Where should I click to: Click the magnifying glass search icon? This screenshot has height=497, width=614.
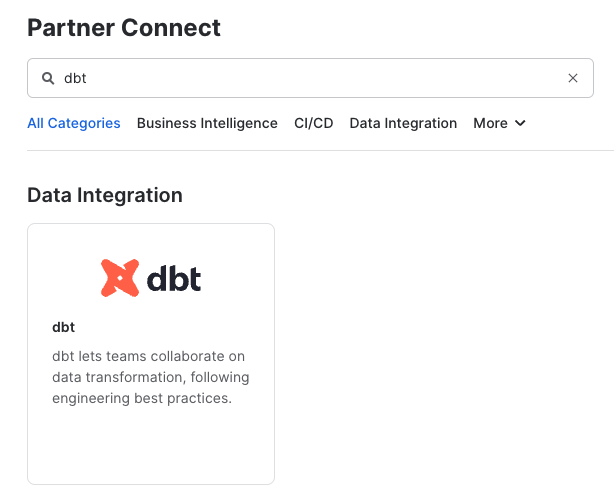tap(47, 78)
